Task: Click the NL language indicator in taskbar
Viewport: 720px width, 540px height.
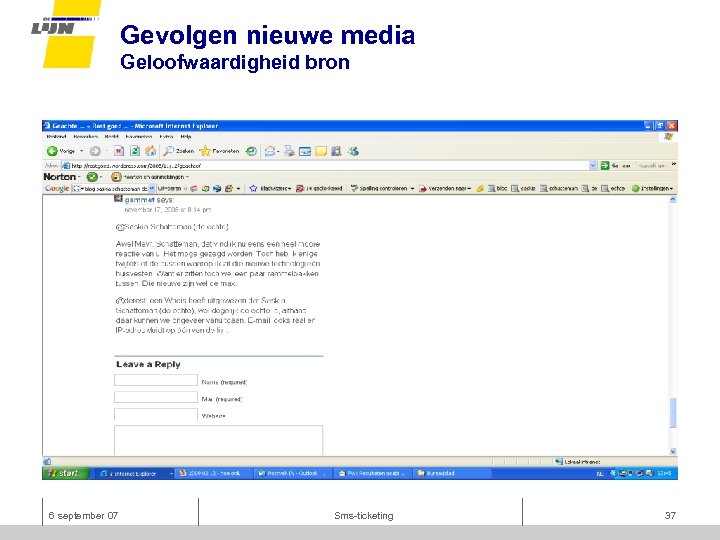Action: click(x=600, y=474)
